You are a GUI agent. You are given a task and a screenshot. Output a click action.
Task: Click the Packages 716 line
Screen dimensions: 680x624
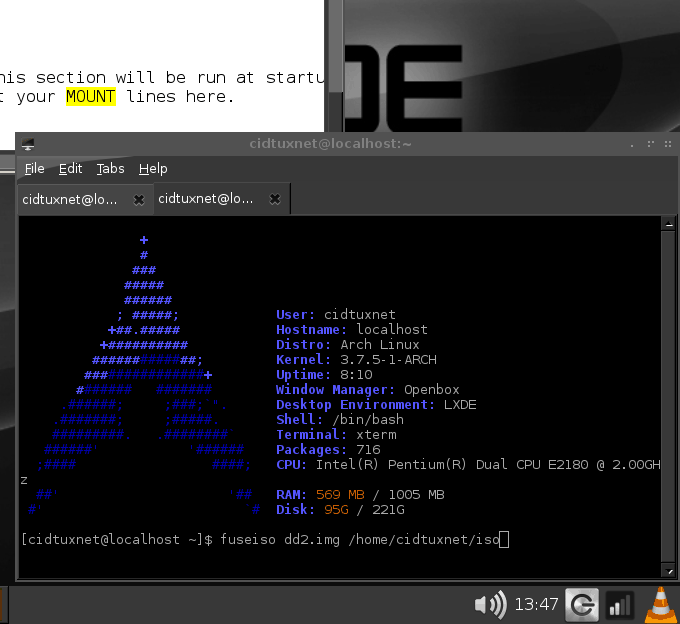coord(328,450)
